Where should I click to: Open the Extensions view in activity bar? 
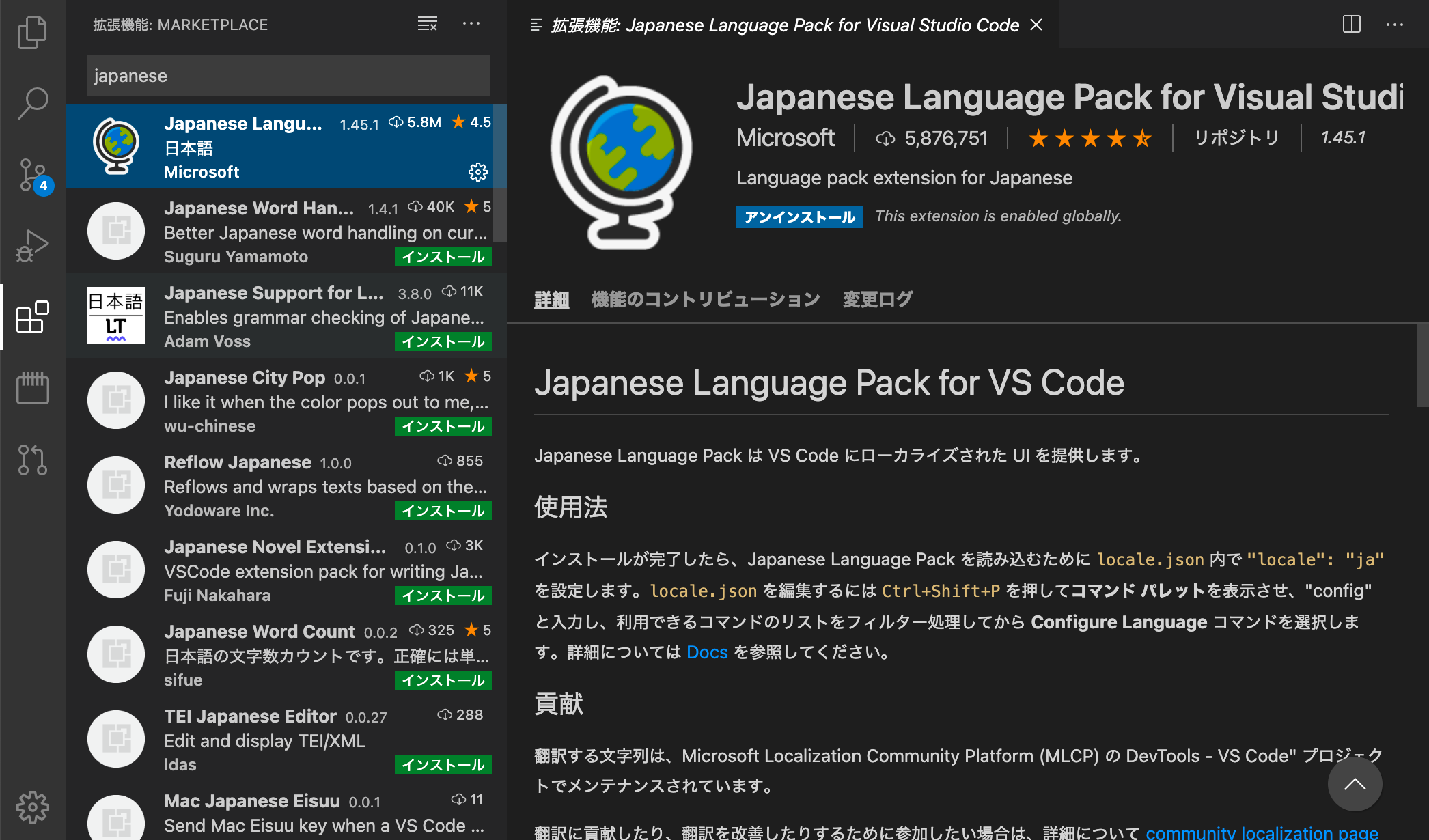(32, 318)
